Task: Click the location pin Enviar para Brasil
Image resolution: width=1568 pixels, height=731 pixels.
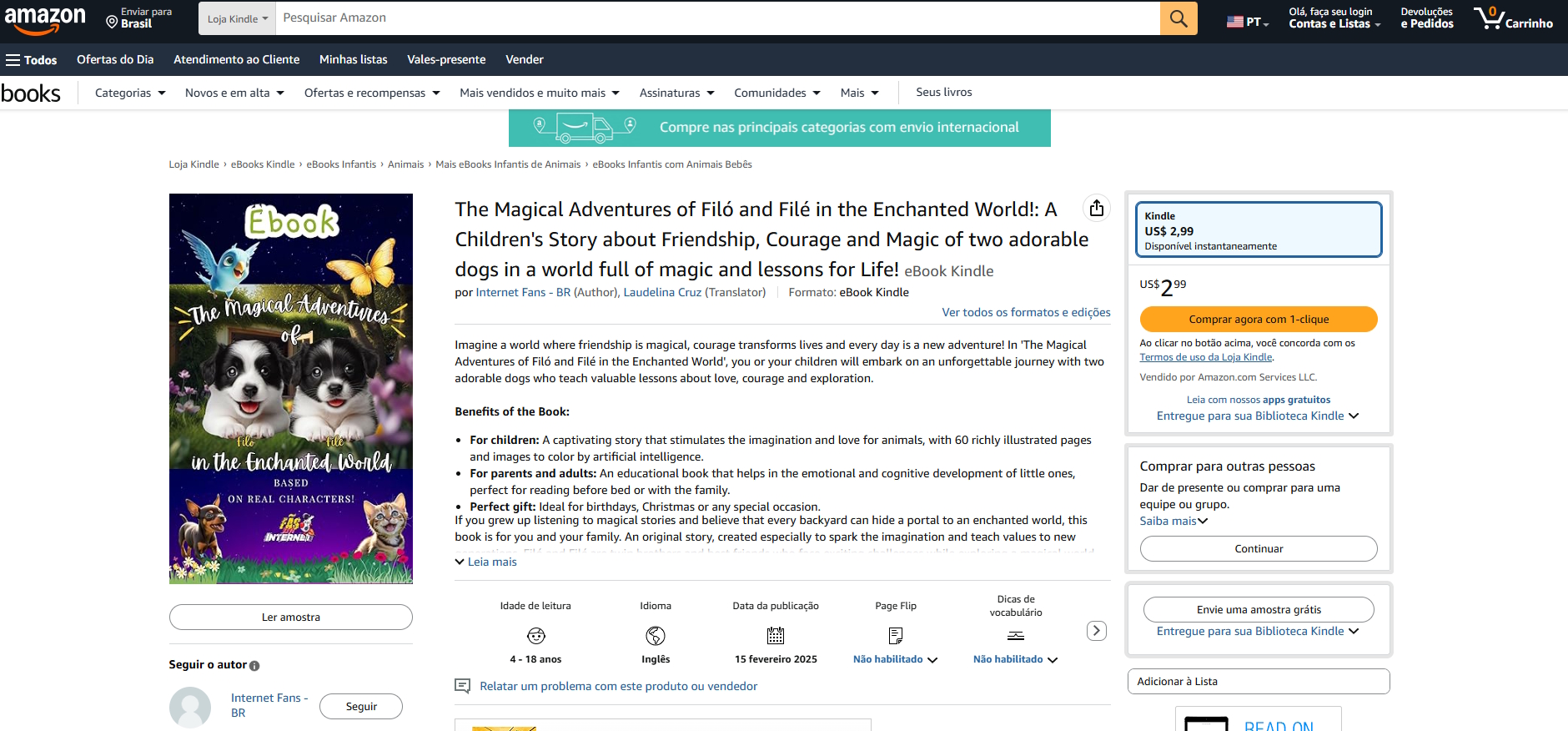Action: pyautogui.click(x=139, y=18)
